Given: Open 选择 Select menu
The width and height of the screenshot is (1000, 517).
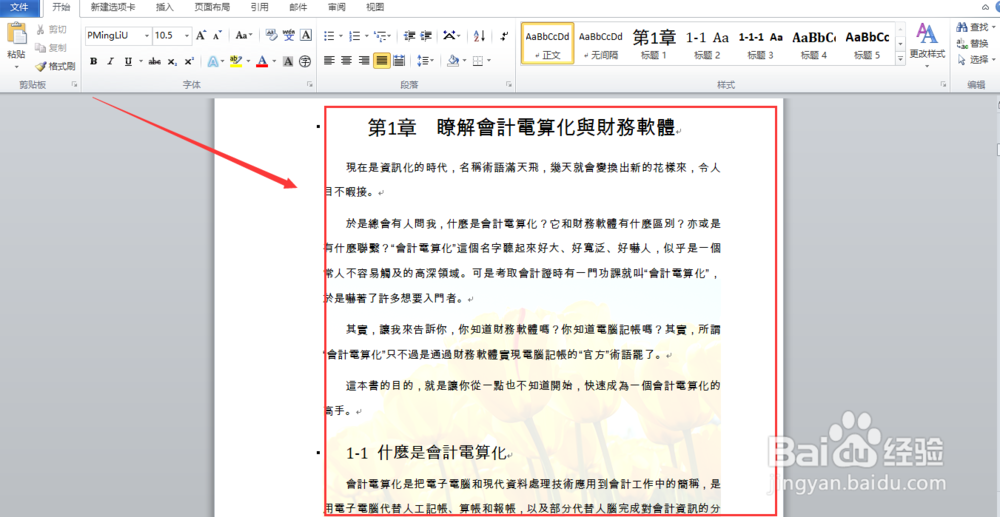Looking at the screenshot, I should [974, 60].
